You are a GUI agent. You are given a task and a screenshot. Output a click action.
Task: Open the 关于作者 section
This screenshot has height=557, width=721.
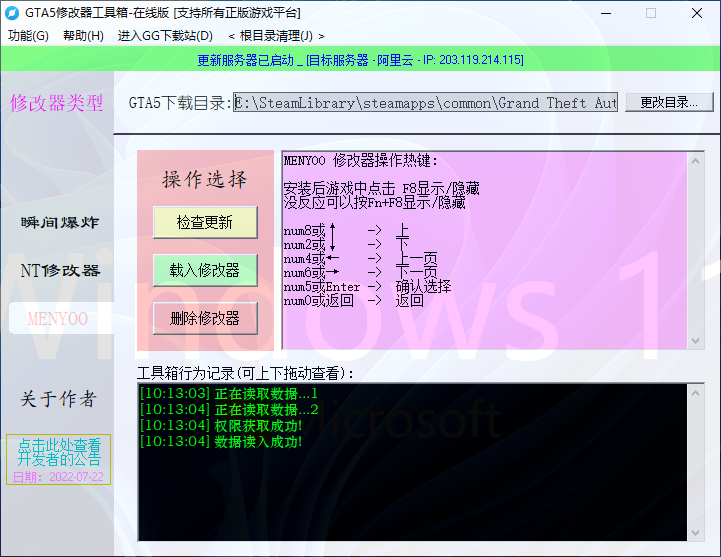point(58,399)
